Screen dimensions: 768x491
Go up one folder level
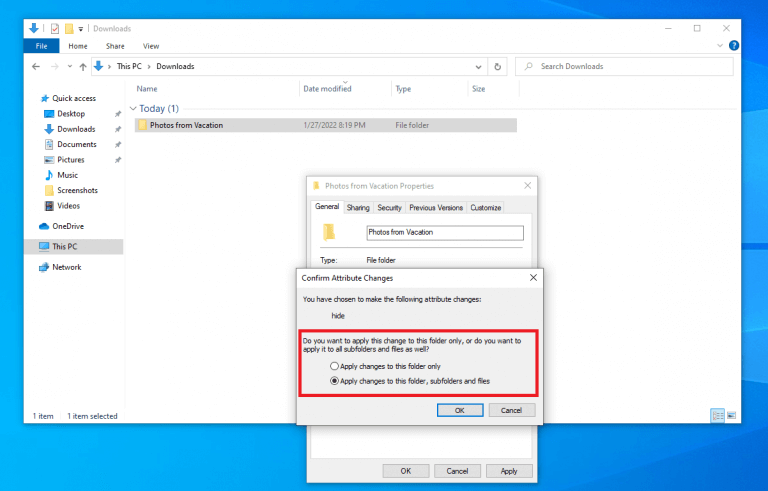point(83,67)
